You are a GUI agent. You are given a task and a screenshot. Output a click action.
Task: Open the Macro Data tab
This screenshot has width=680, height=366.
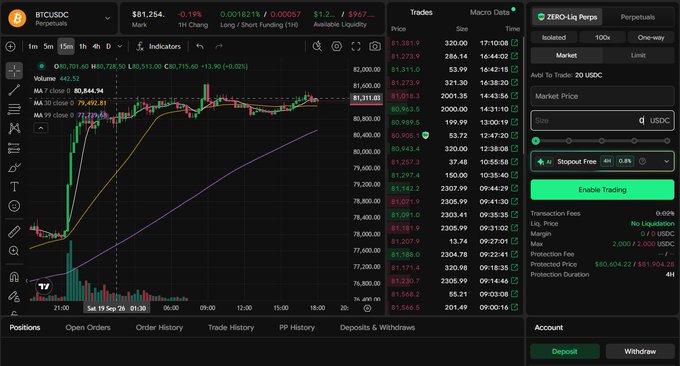click(x=490, y=13)
